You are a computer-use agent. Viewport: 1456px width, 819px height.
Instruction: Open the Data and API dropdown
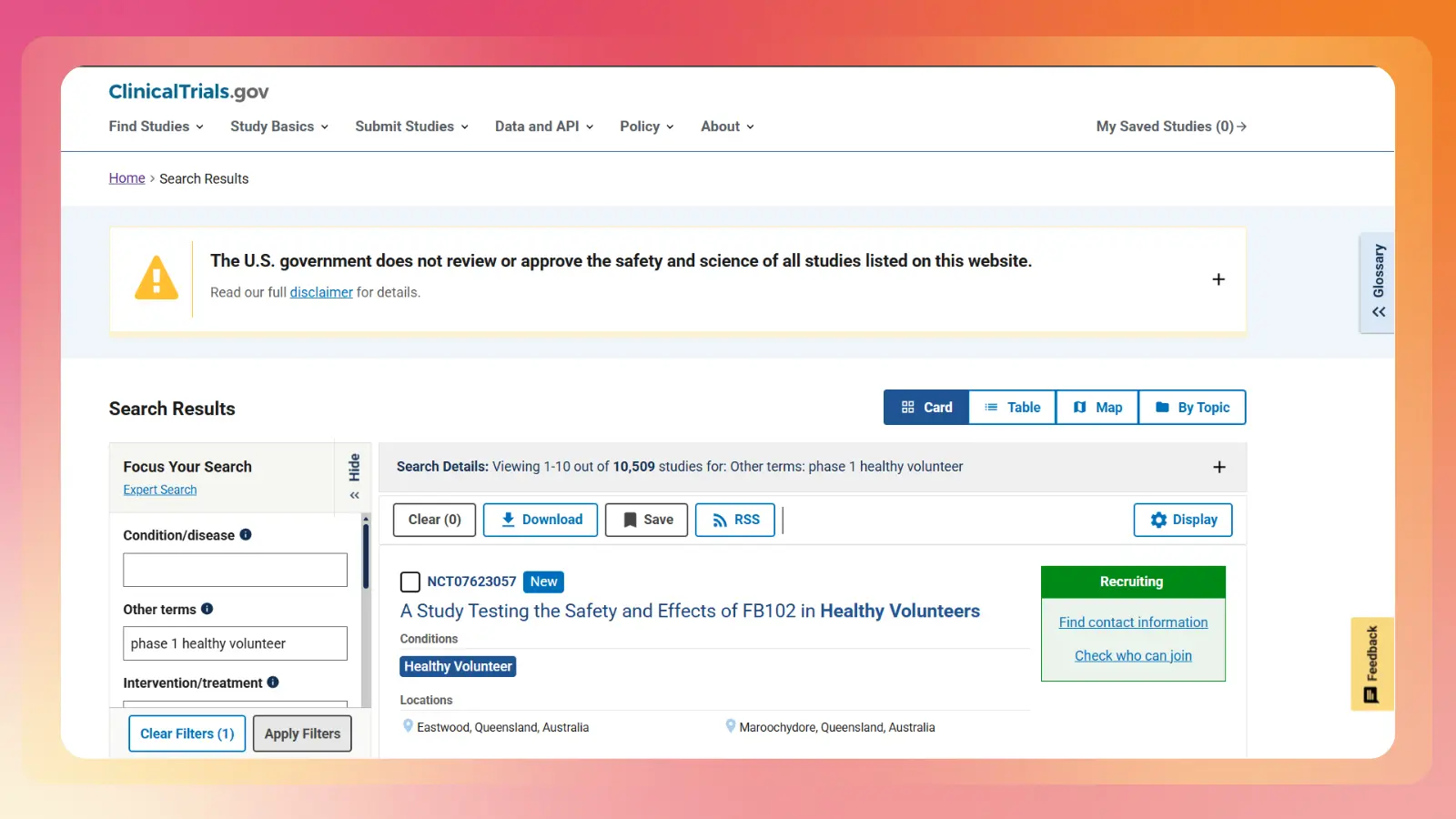click(x=544, y=126)
